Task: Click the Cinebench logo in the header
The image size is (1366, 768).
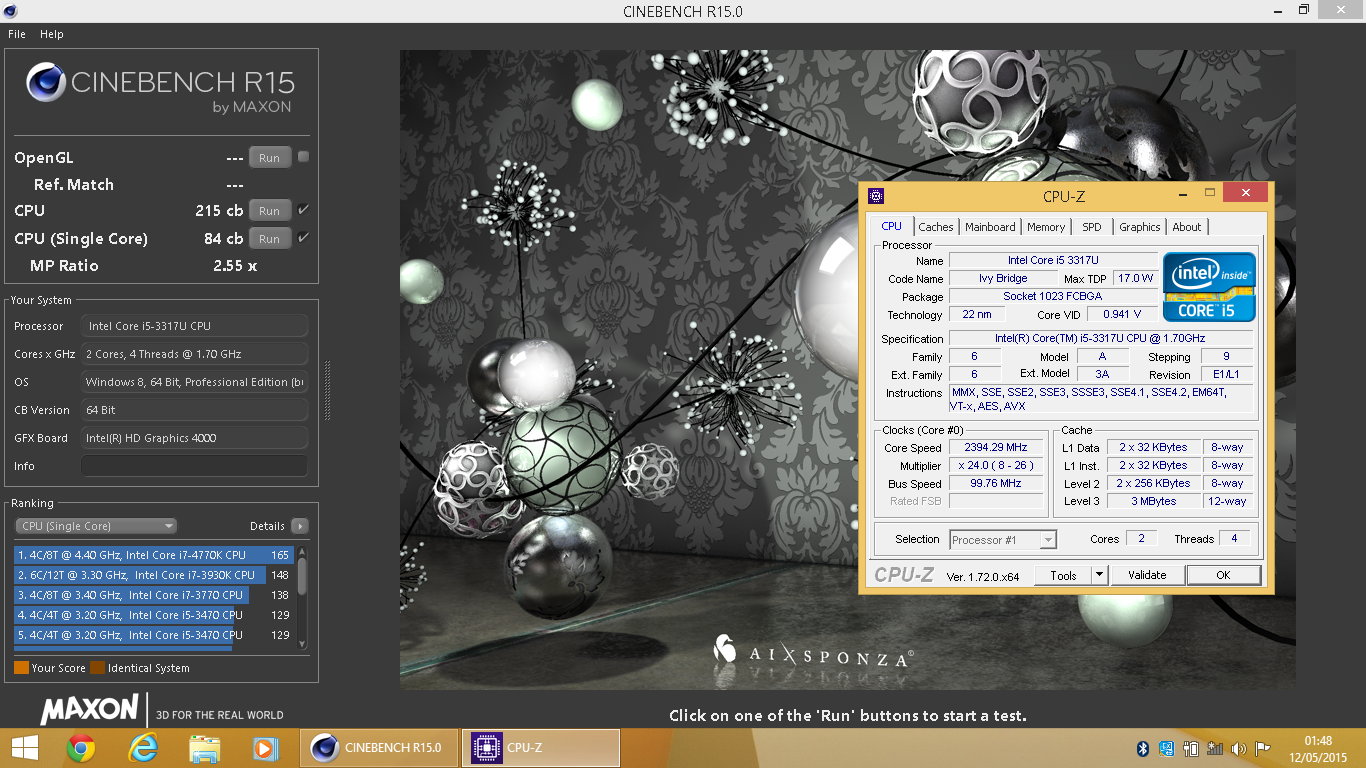Action: coord(46,84)
